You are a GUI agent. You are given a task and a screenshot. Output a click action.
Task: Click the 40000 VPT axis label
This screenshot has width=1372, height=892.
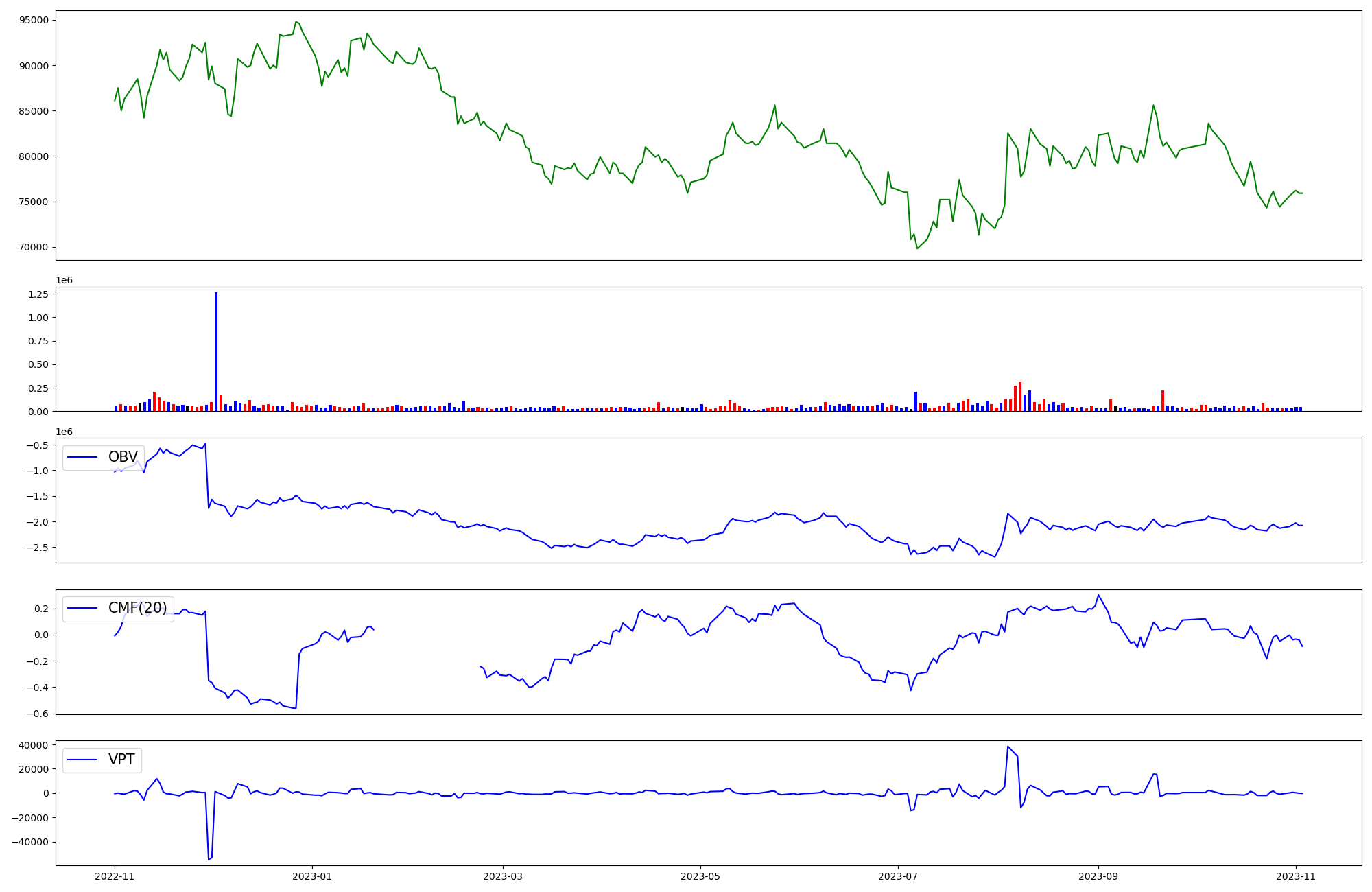(x=34, y=745)
